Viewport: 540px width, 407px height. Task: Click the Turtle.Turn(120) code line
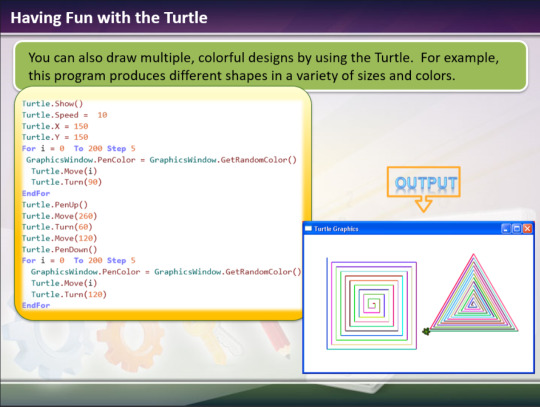tap(69, 294)
